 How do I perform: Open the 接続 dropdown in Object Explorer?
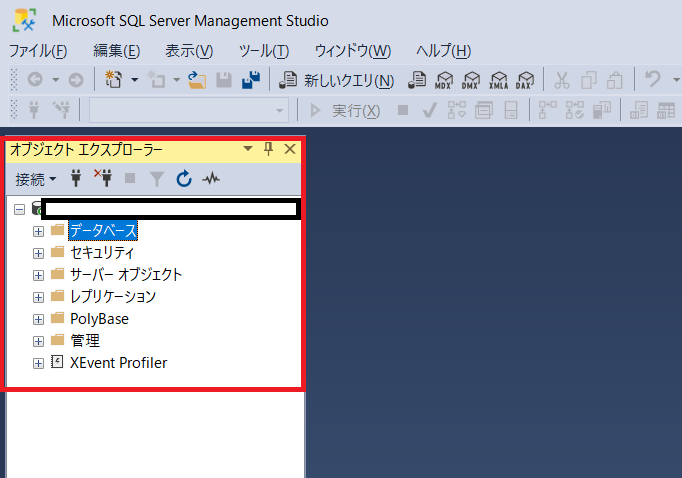coord(36,179)
